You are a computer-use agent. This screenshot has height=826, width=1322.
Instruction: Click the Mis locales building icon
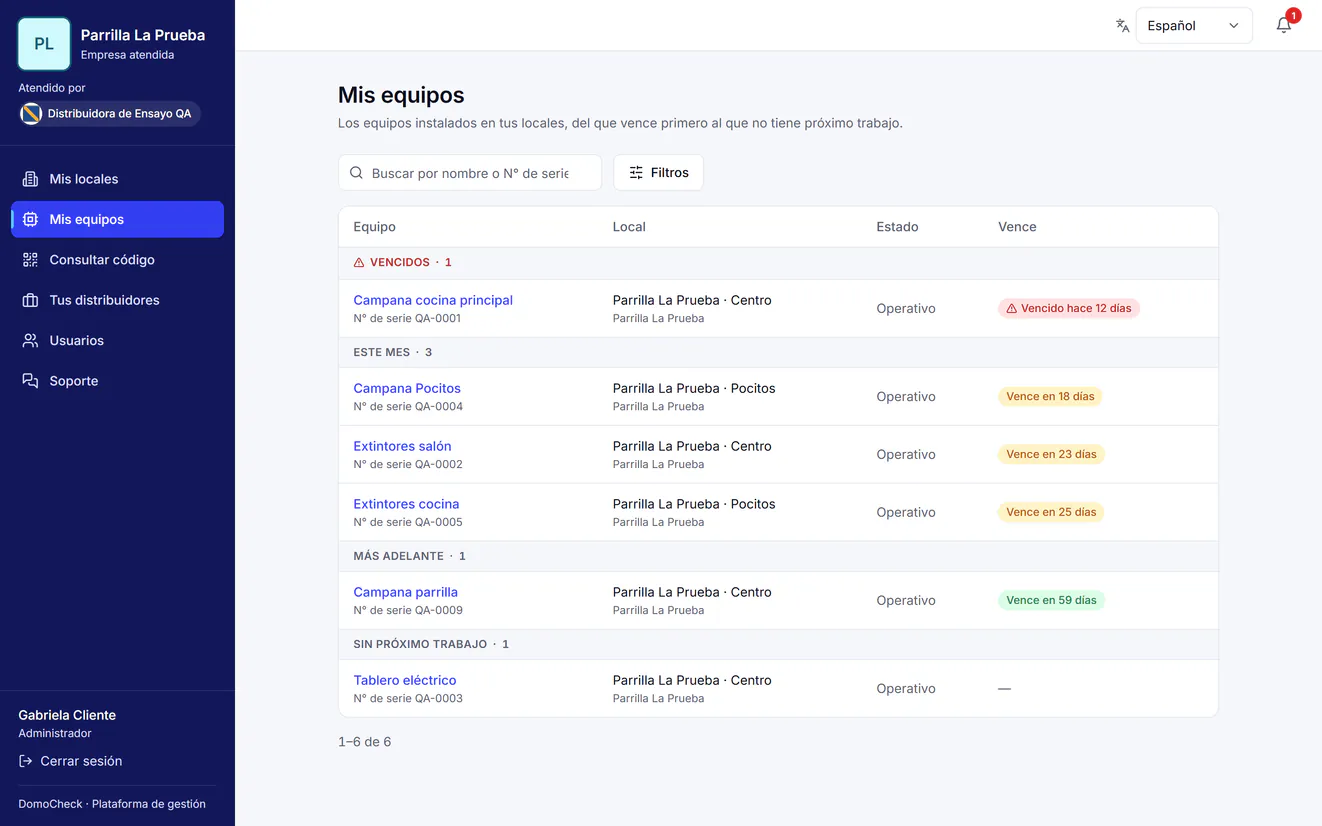tap(30, 179)
